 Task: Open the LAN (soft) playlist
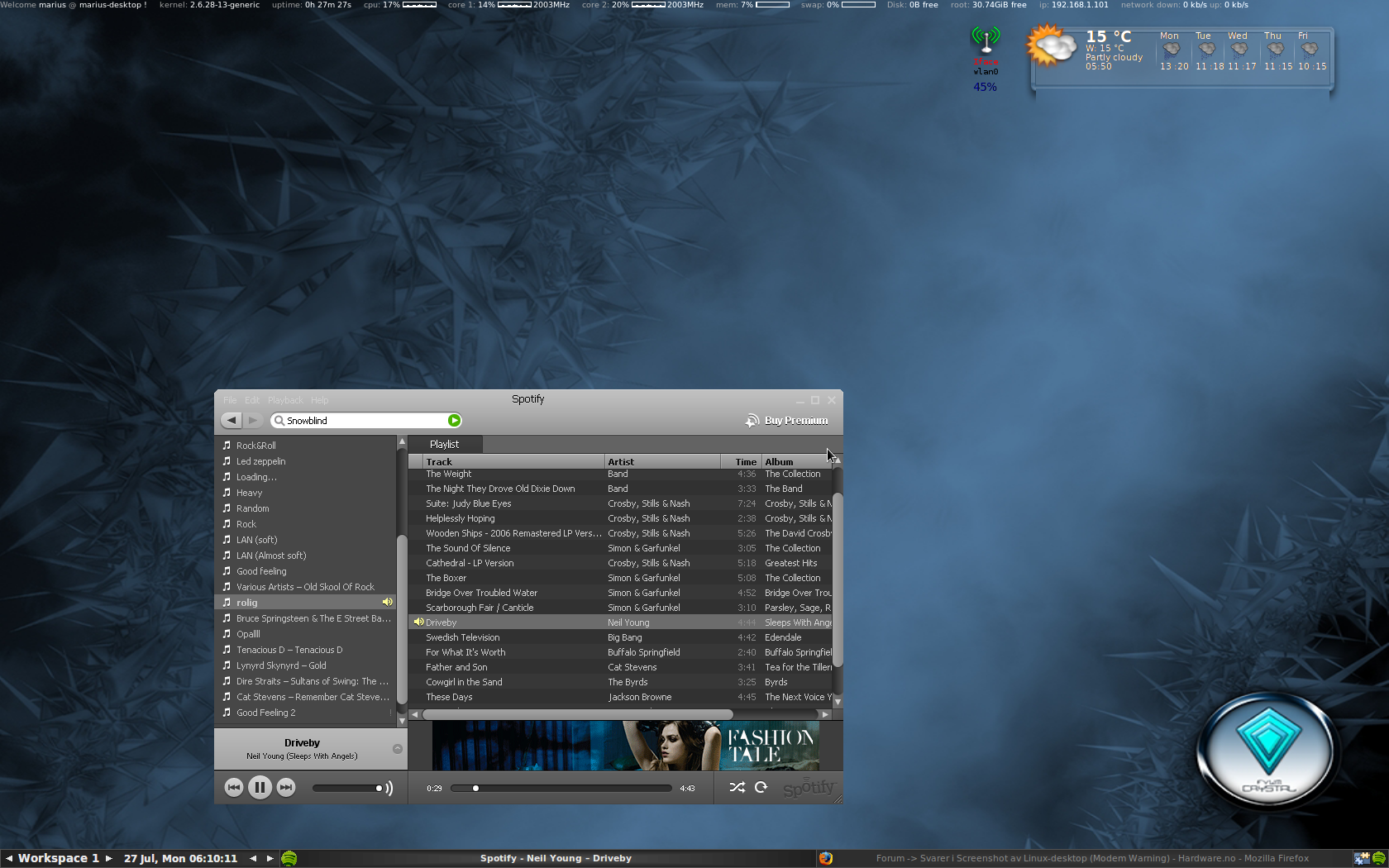(x=306, y=540)
